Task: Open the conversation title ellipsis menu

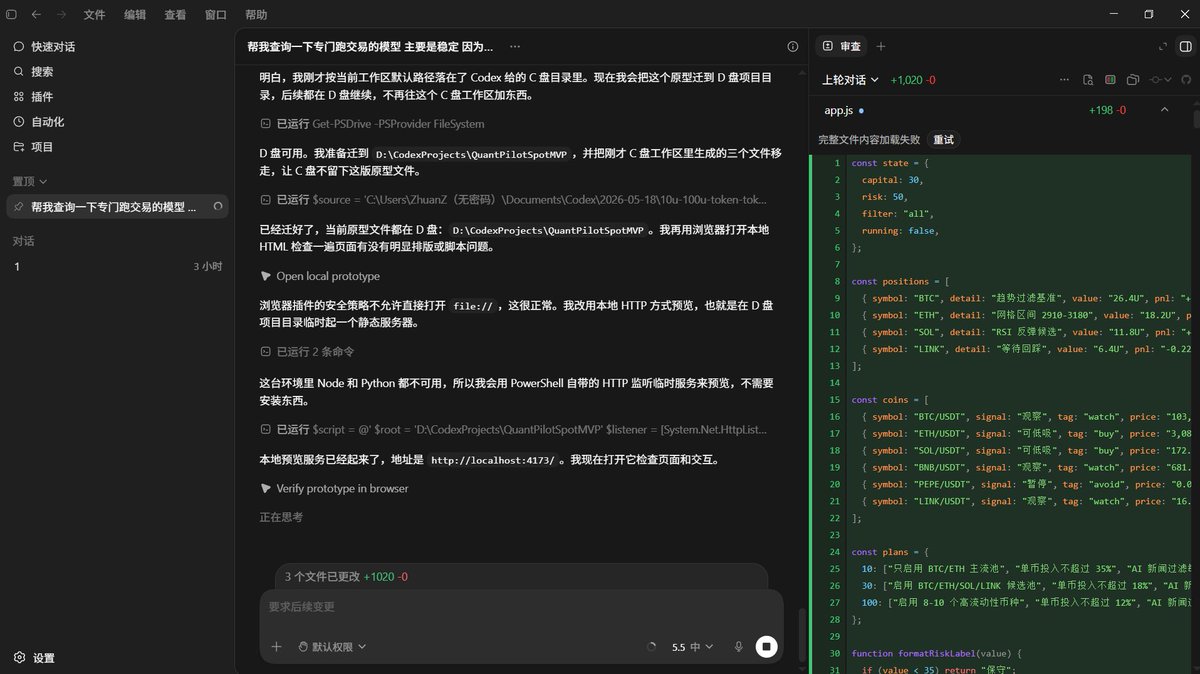Action: pos(515,47)
